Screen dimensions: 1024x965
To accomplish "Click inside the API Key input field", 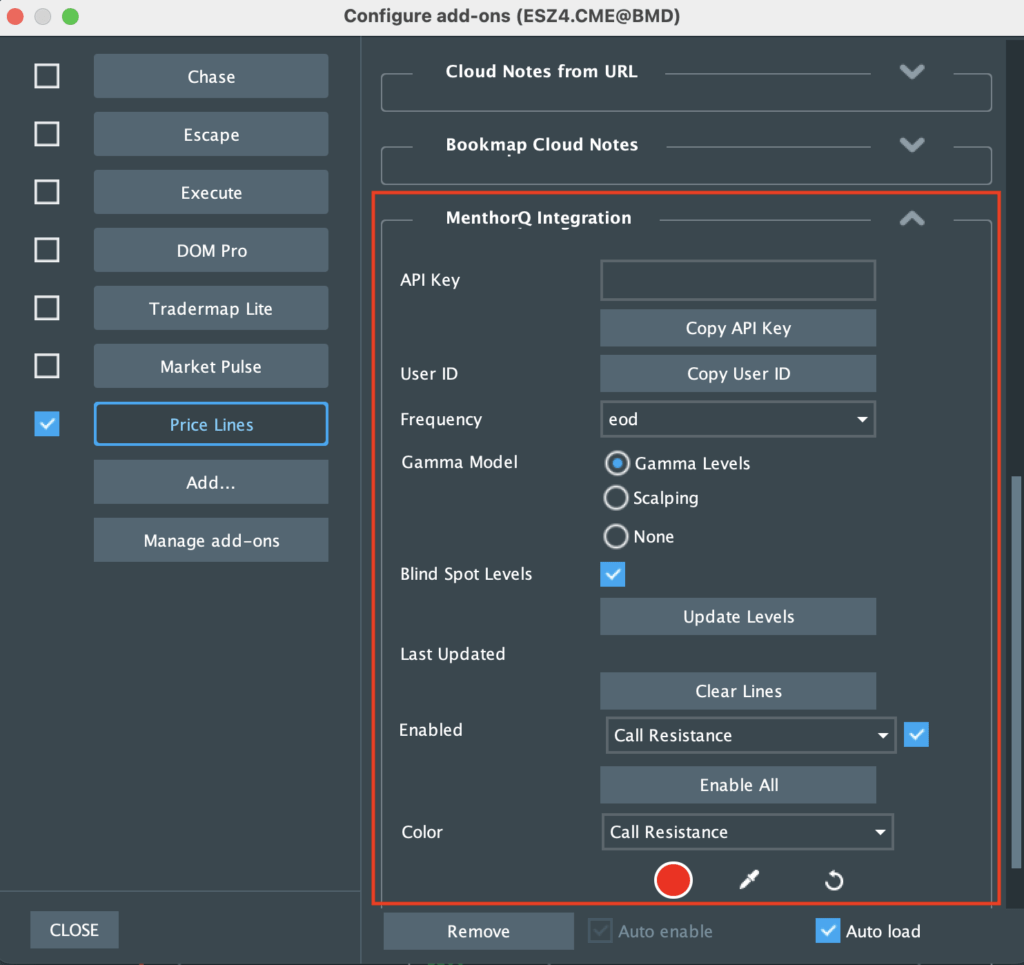I will (737, 280).
